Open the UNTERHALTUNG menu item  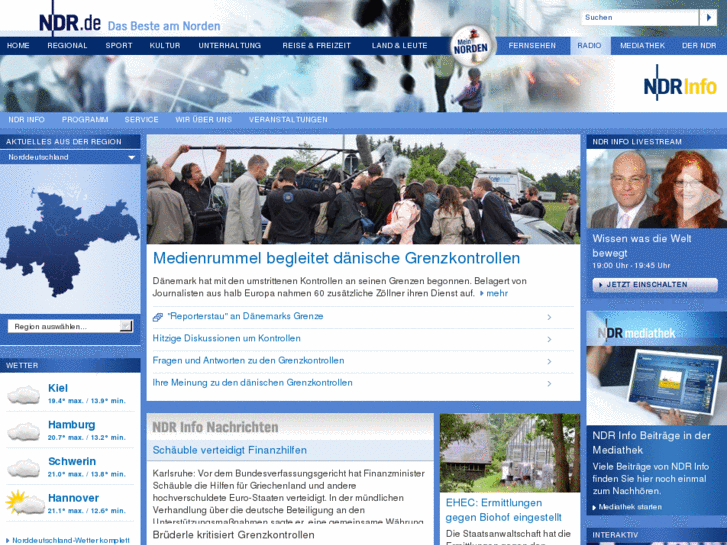click(x=230, y=45)
